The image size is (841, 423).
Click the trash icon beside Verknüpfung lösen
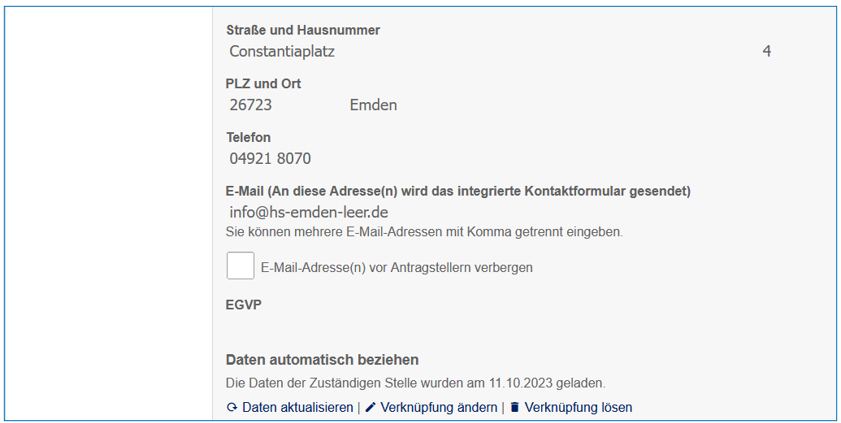[515, 408]
